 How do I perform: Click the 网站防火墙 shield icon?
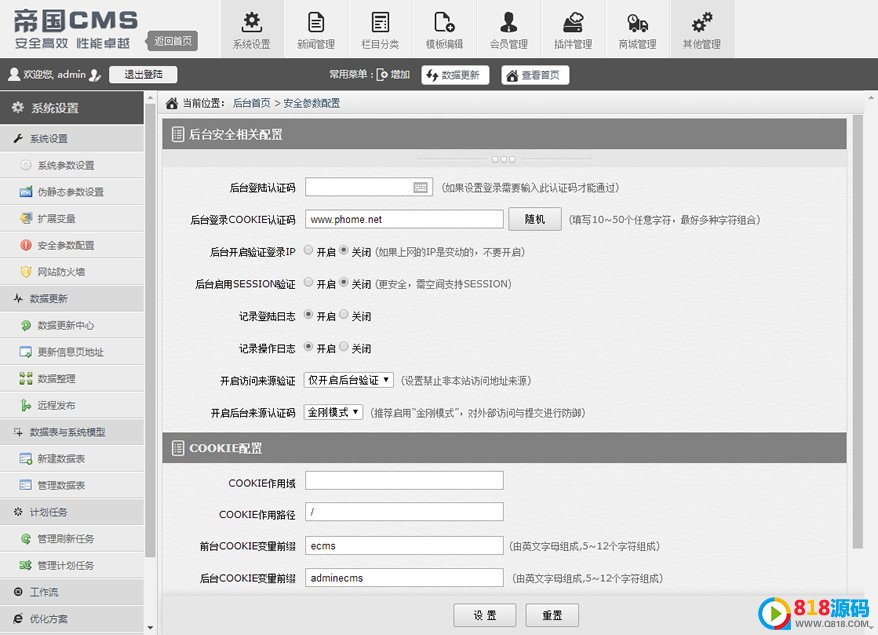pos(26,272)
